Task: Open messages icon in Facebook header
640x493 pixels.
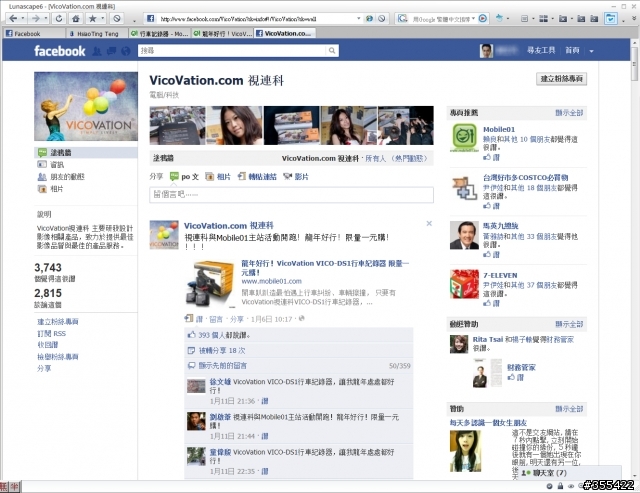Action: coord(111,51)
